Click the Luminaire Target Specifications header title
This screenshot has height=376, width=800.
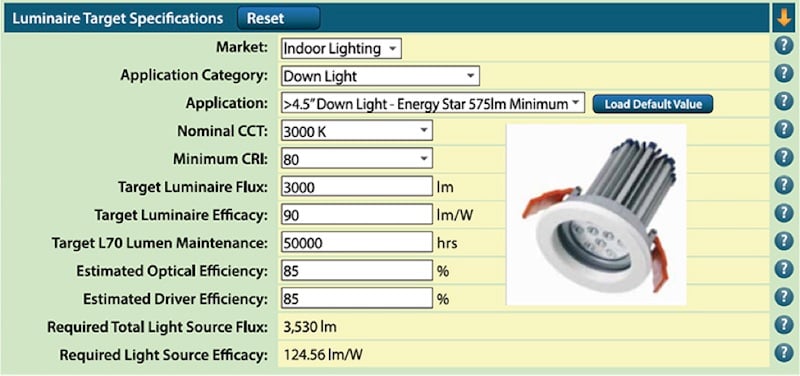pyautogui.click(x=117, y=18)
